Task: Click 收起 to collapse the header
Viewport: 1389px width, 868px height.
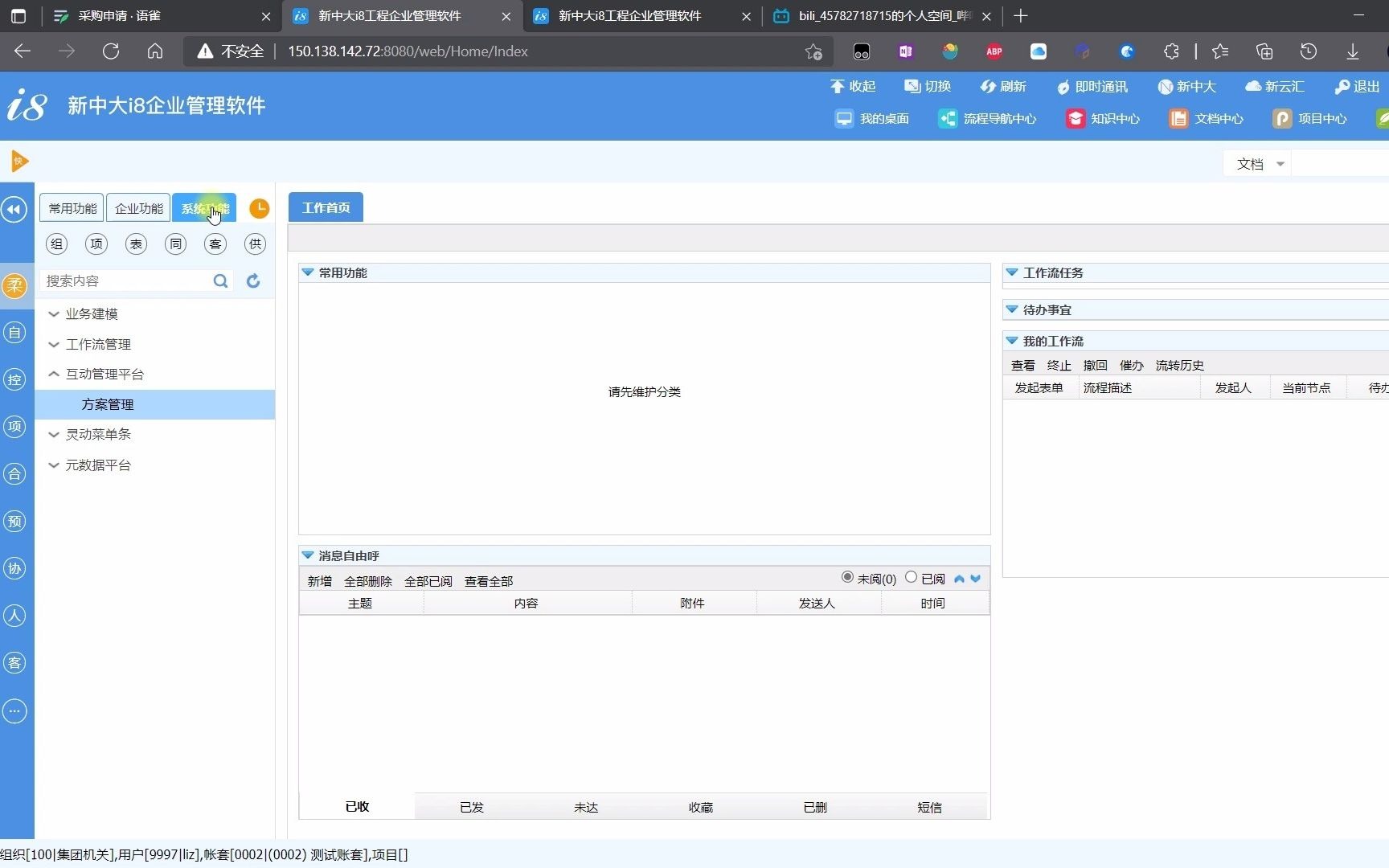Action: click(853, 86)
